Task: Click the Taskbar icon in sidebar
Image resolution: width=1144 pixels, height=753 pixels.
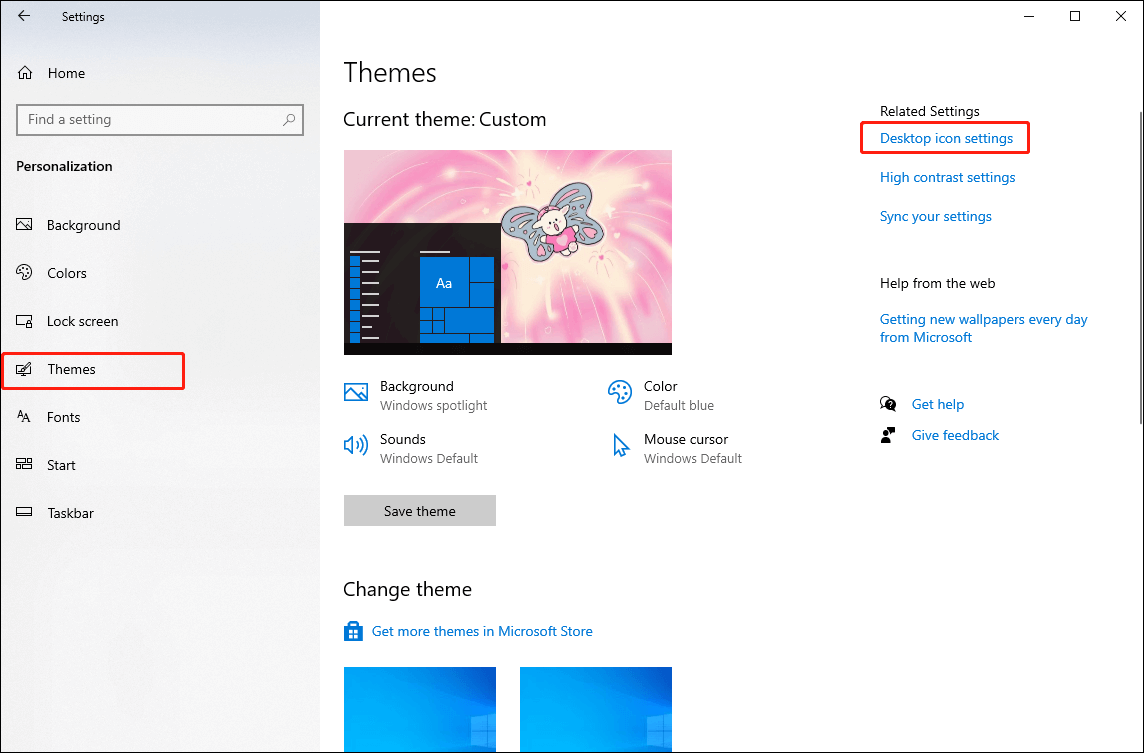Action: pyautogui.click(x=24, y=512)
